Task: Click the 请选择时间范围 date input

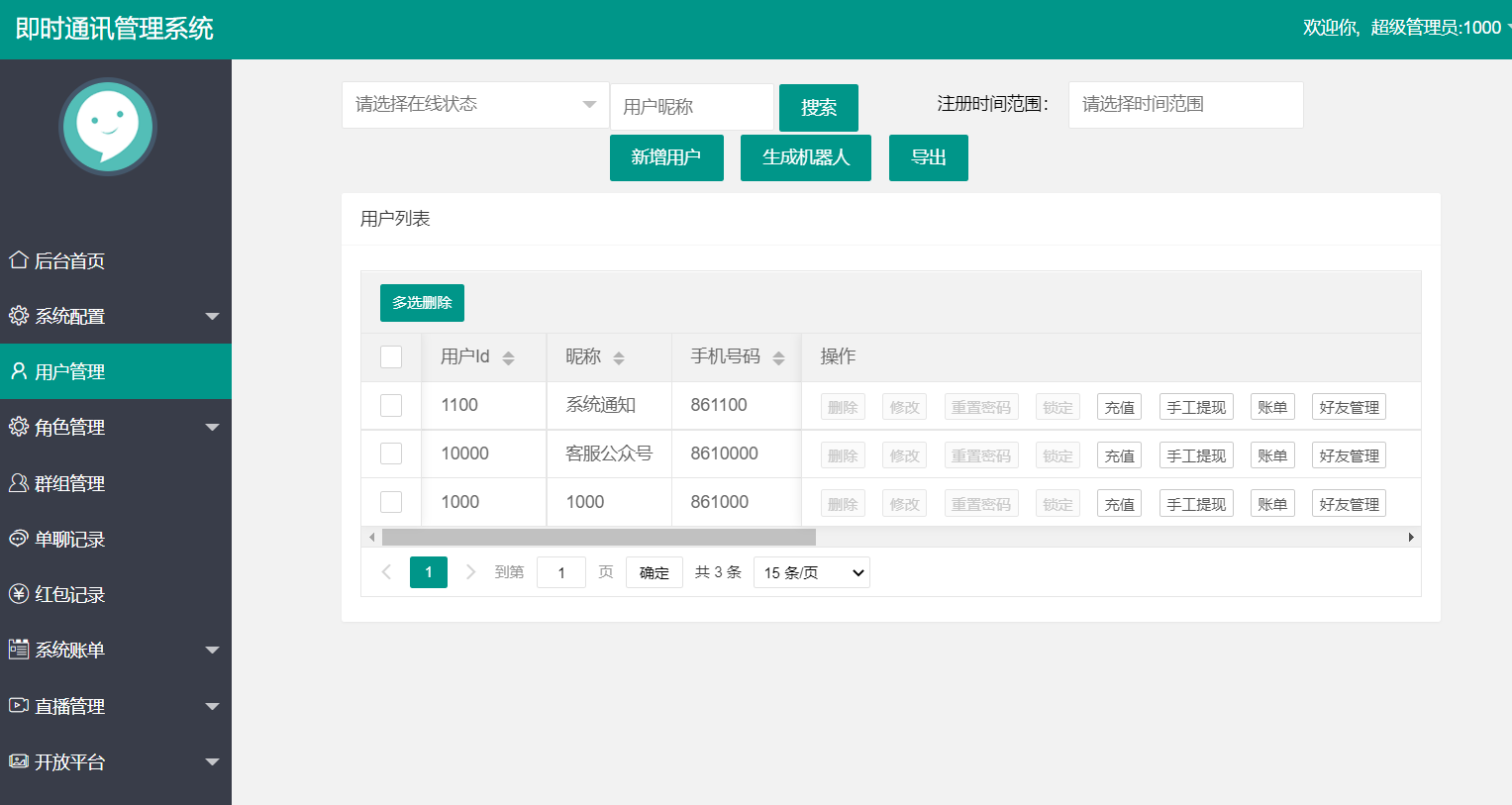Action: click(x=1186, y=105)
